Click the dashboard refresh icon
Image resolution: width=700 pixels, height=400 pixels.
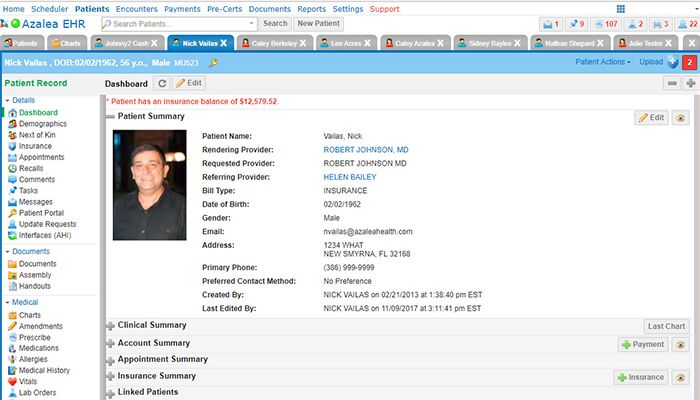(162, 83)
